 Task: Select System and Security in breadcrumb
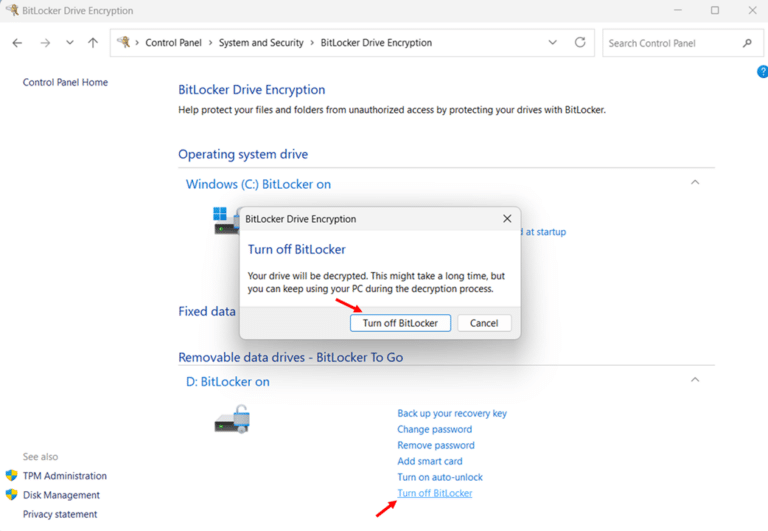(x=262, y=43)
